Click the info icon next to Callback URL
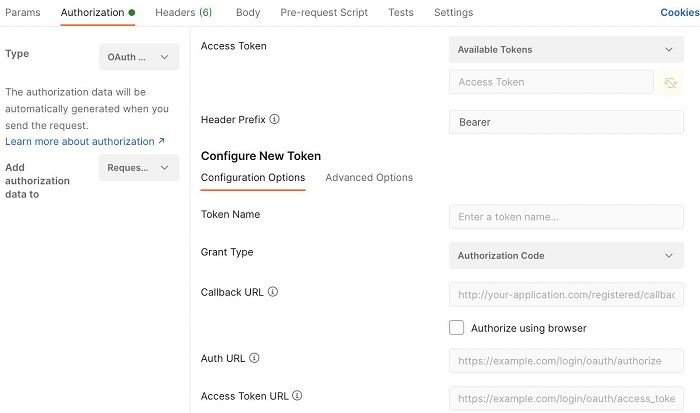 click(272, 292)
